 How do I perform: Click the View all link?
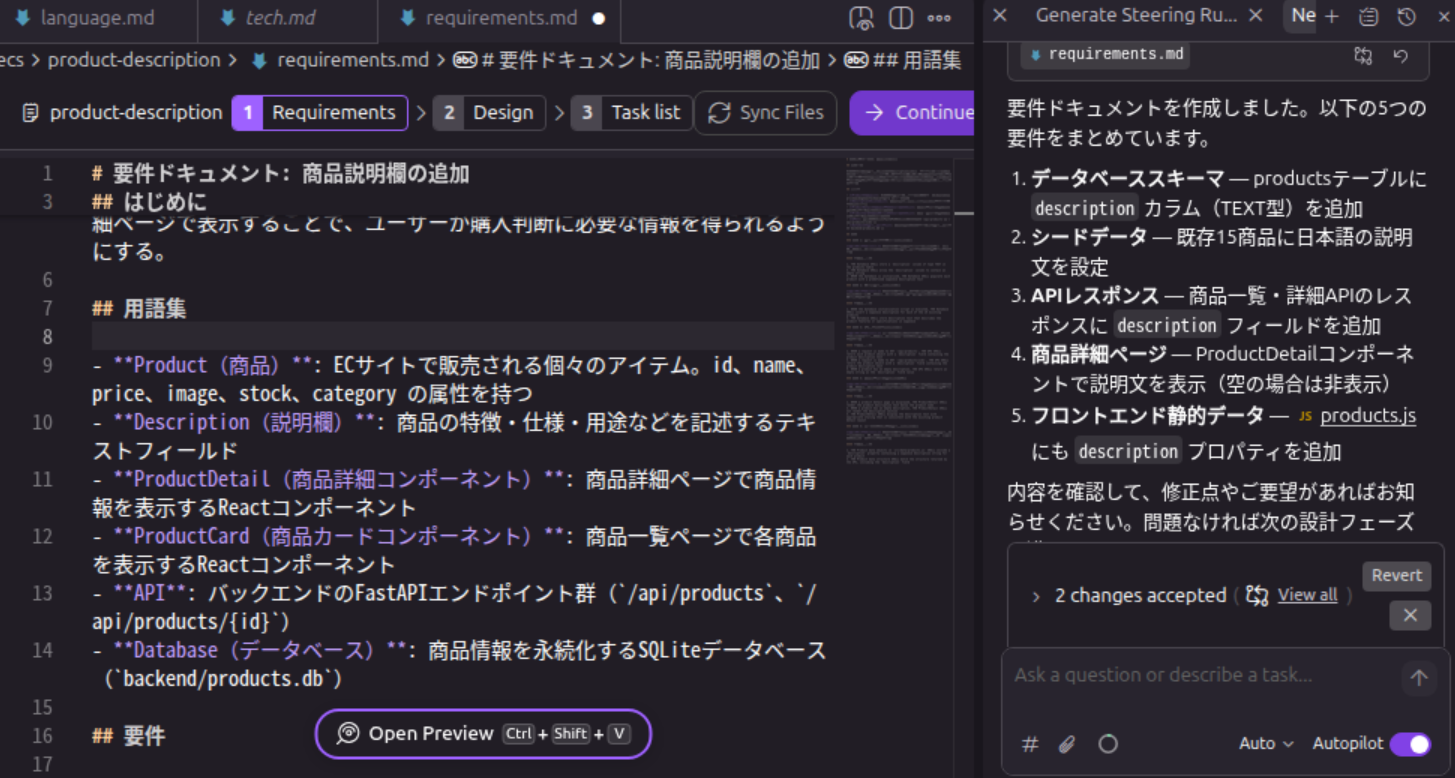[x=1306, y=595]
